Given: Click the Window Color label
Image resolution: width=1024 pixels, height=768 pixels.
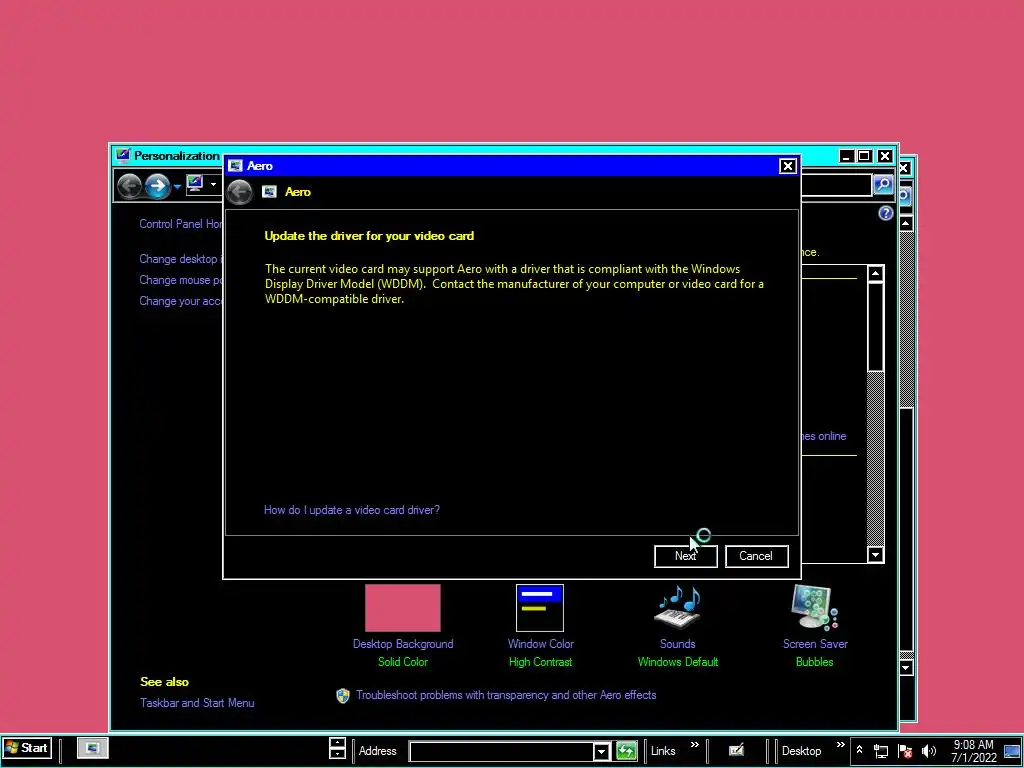Looking at the screenshot, I should pyautogui.click(x=541, y=643).
